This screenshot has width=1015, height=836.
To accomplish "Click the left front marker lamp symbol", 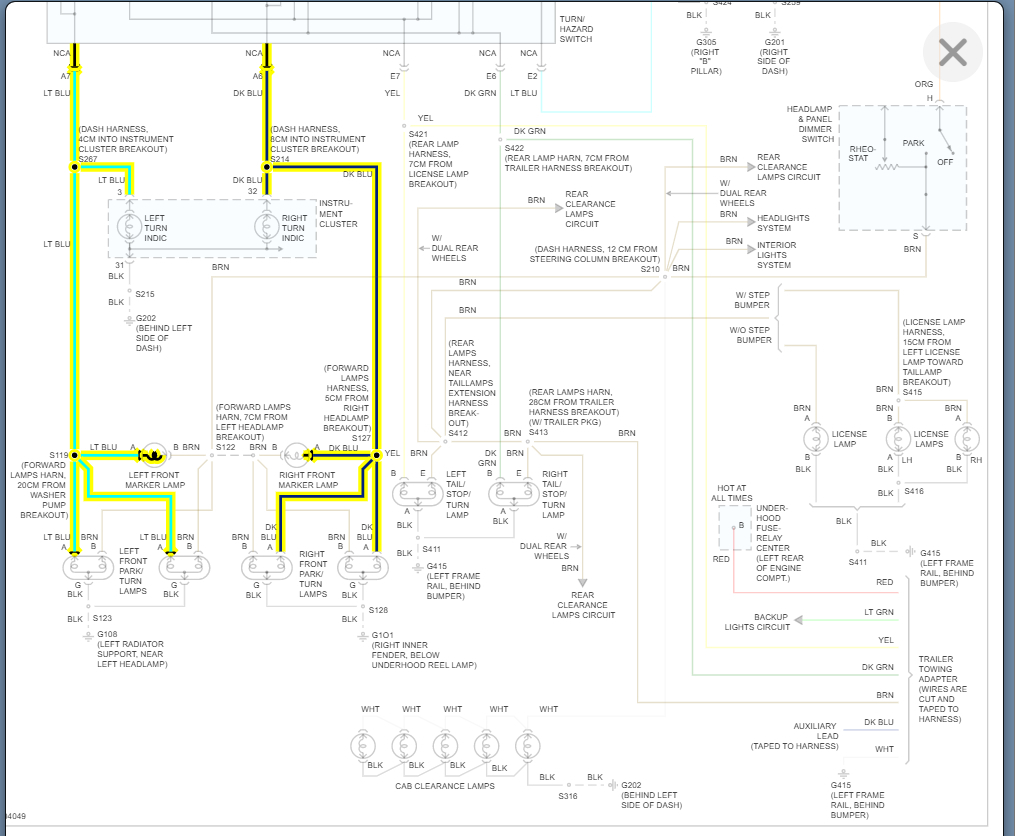I will tap(154, 455).
